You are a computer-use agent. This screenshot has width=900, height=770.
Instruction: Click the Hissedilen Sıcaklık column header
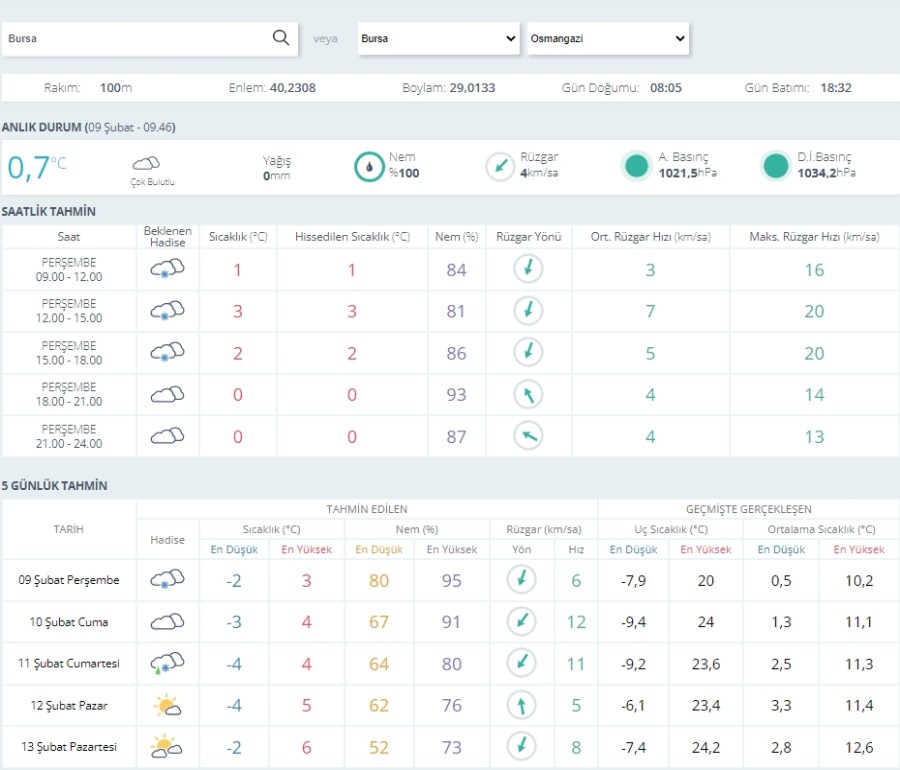point(352,237)
